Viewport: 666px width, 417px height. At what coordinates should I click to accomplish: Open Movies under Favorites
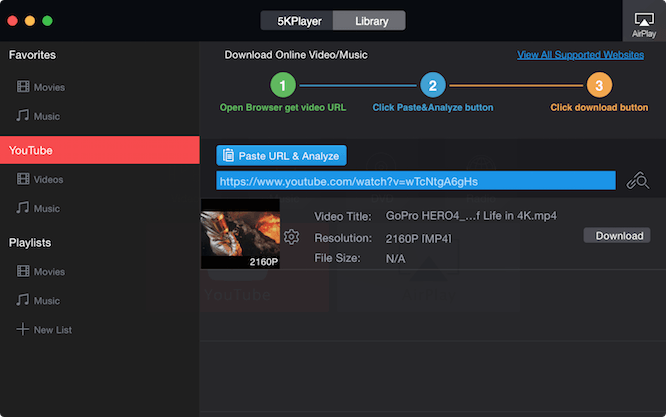tap(41, 87)
